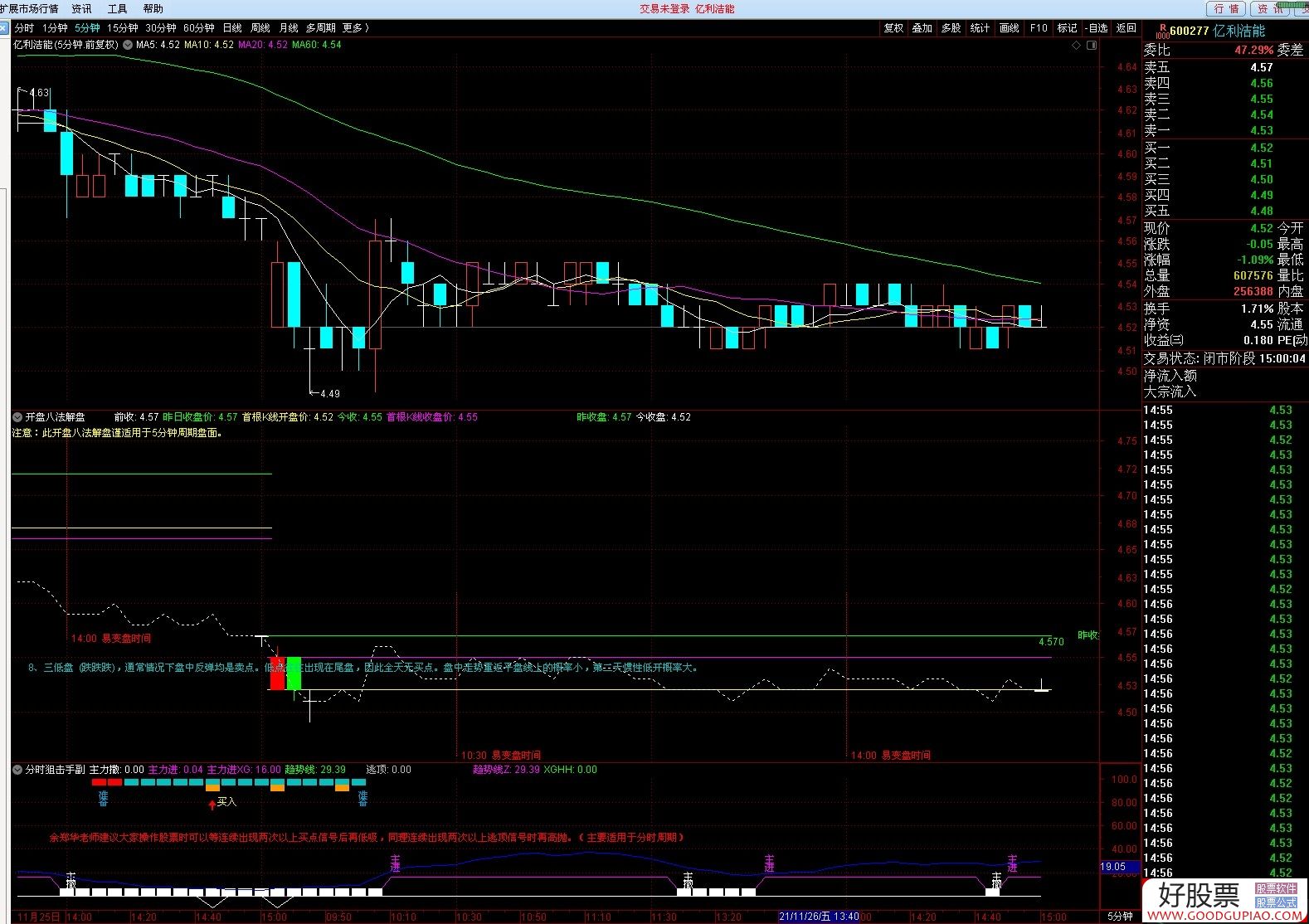
Task: Click 交易未登录 trading login link
Action: point(664,8)
